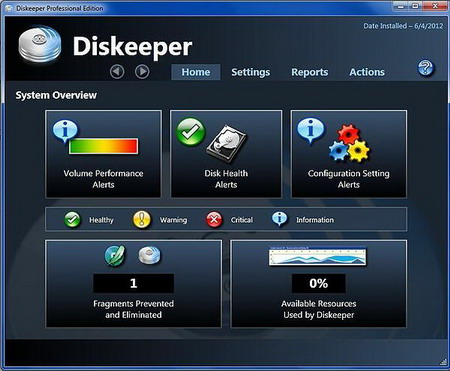Open the Settings tab
This screenshot has height=371, width=450.
[251, 72]
